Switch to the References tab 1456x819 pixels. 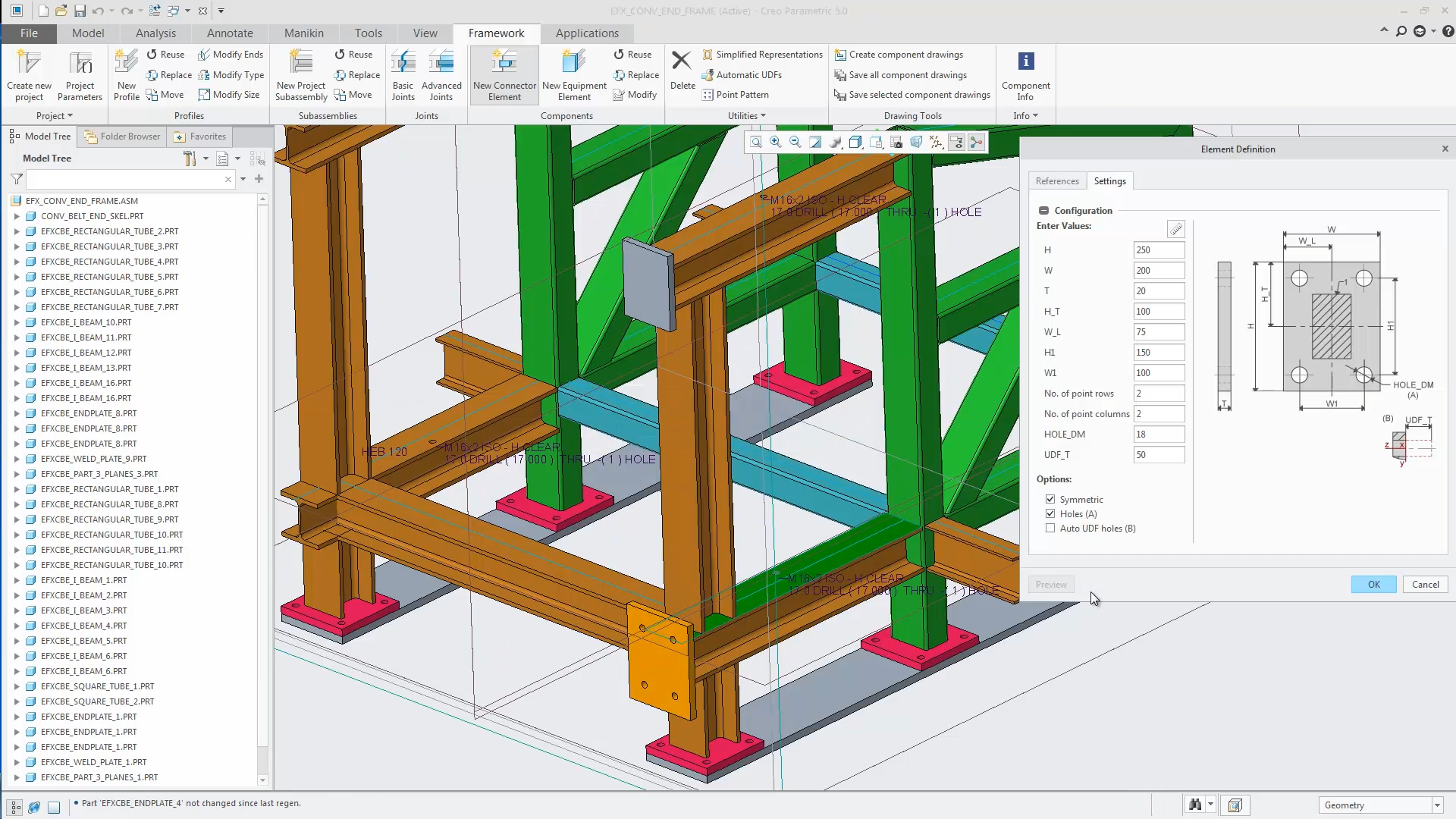click(x=1057, y=181)
